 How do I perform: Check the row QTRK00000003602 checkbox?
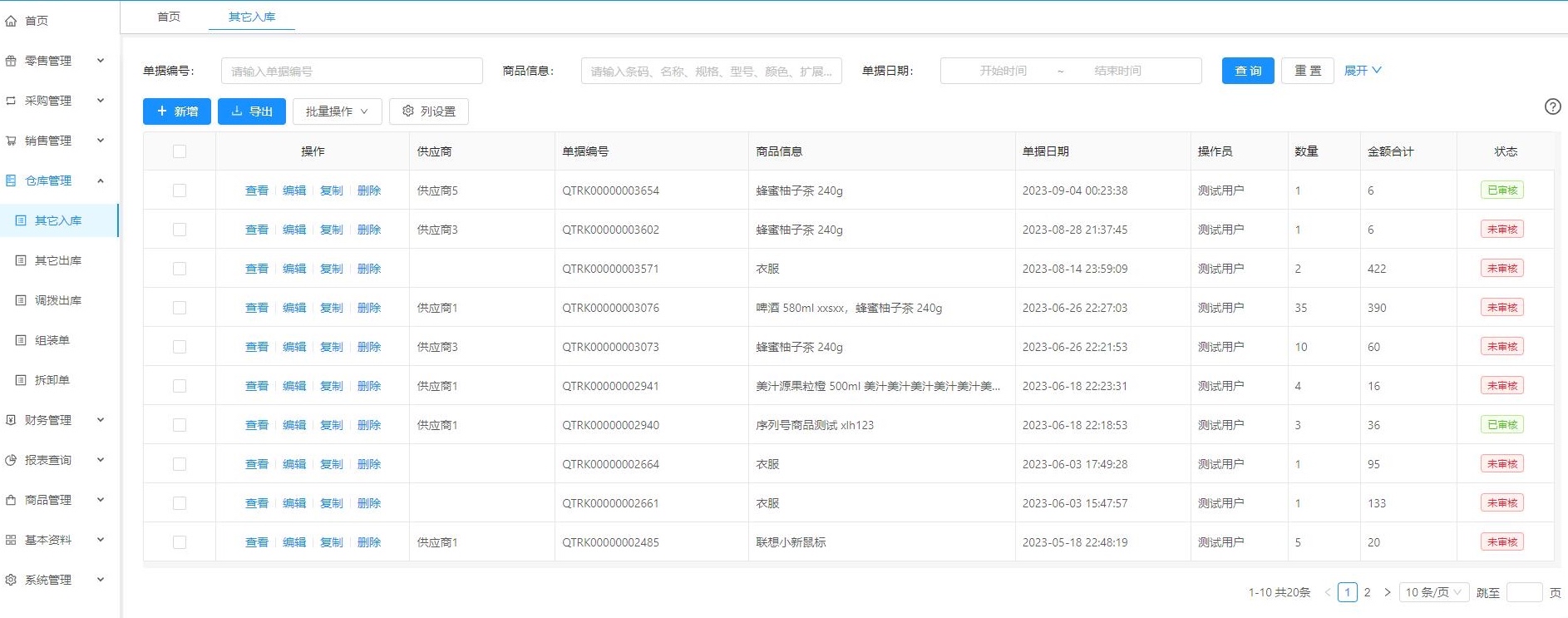[x=180, y=230]
